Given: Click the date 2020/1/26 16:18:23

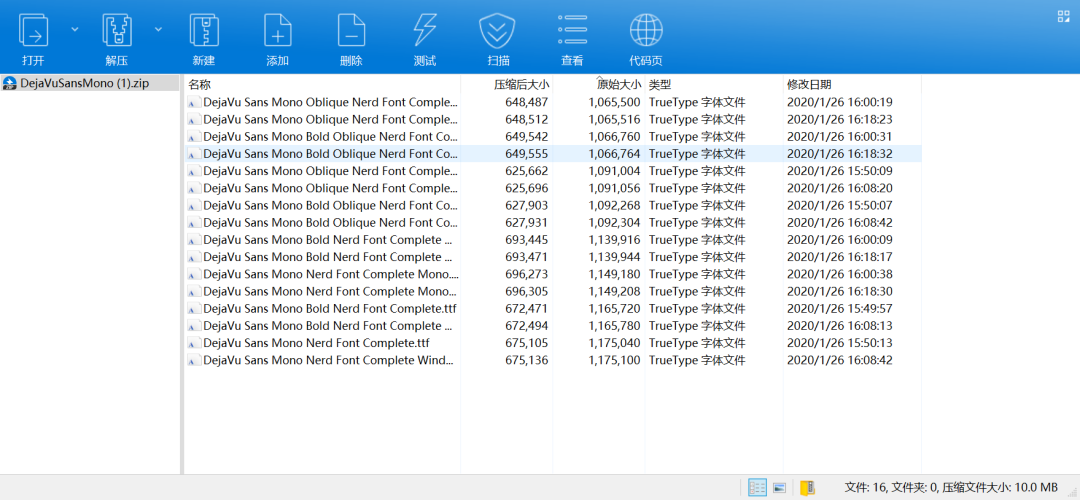Looking at the screenshot, I should pos(840,120).
